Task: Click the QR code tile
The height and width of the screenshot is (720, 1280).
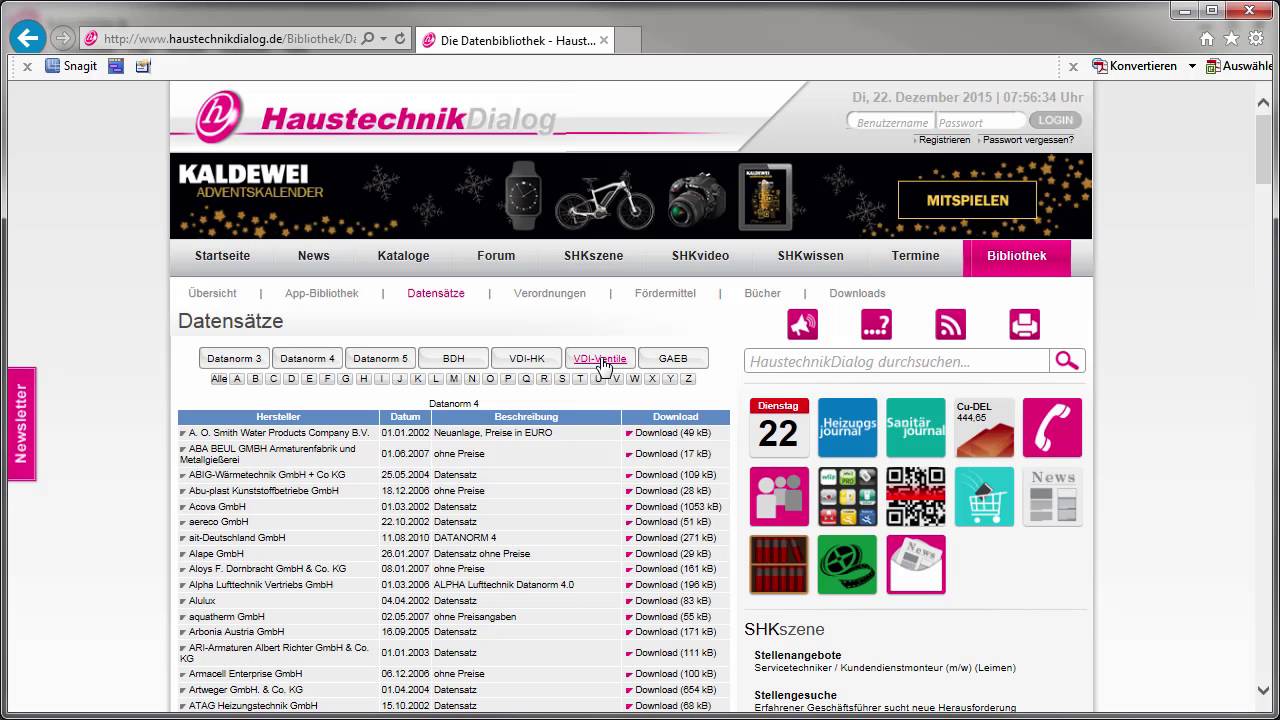Action: [x=916, y=496]
